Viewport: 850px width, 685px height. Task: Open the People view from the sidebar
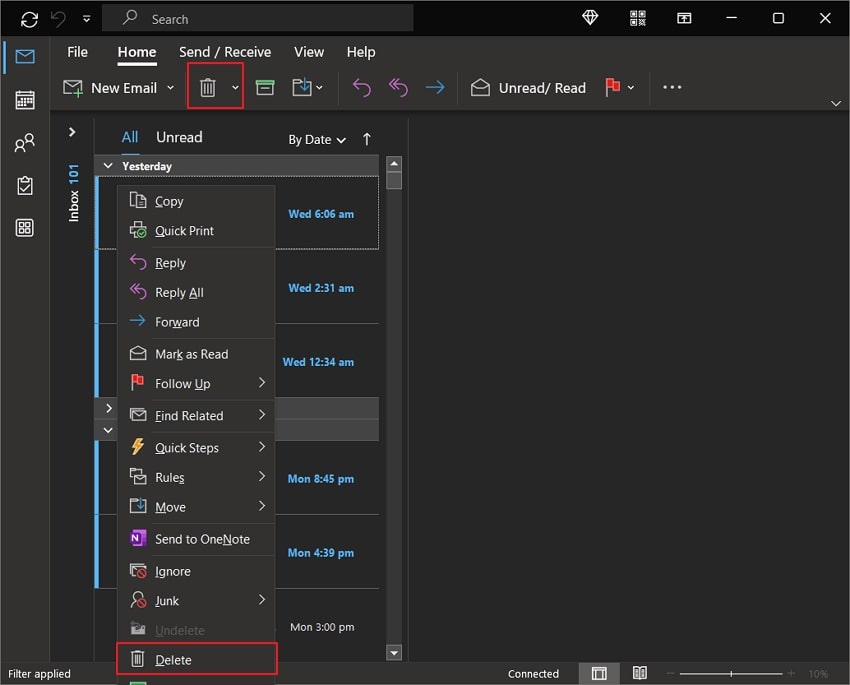coord(25,143)
